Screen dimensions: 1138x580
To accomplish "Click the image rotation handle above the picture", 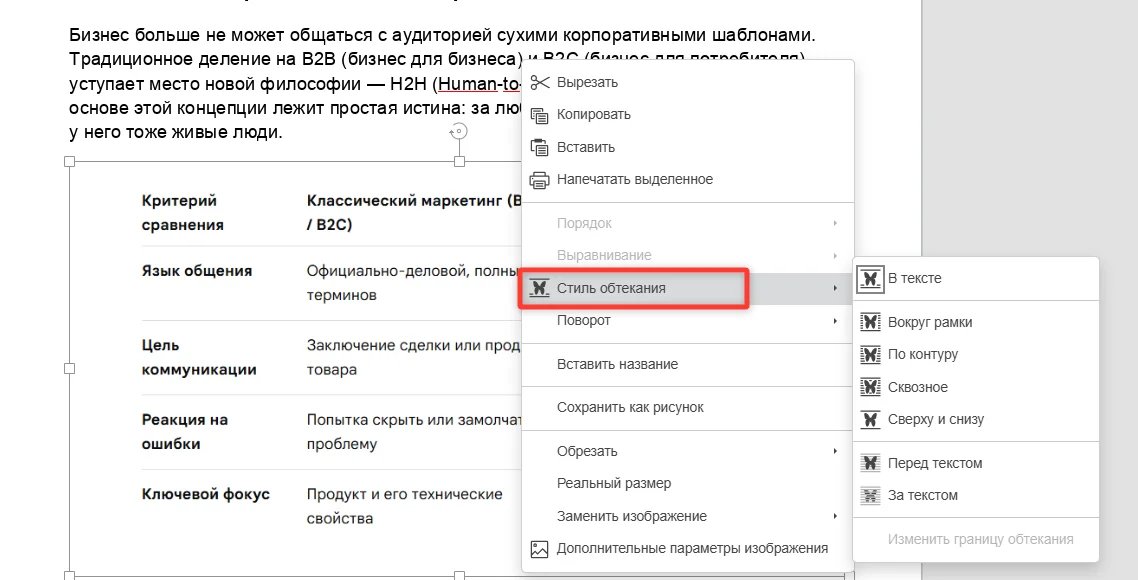I will [459, 131].
